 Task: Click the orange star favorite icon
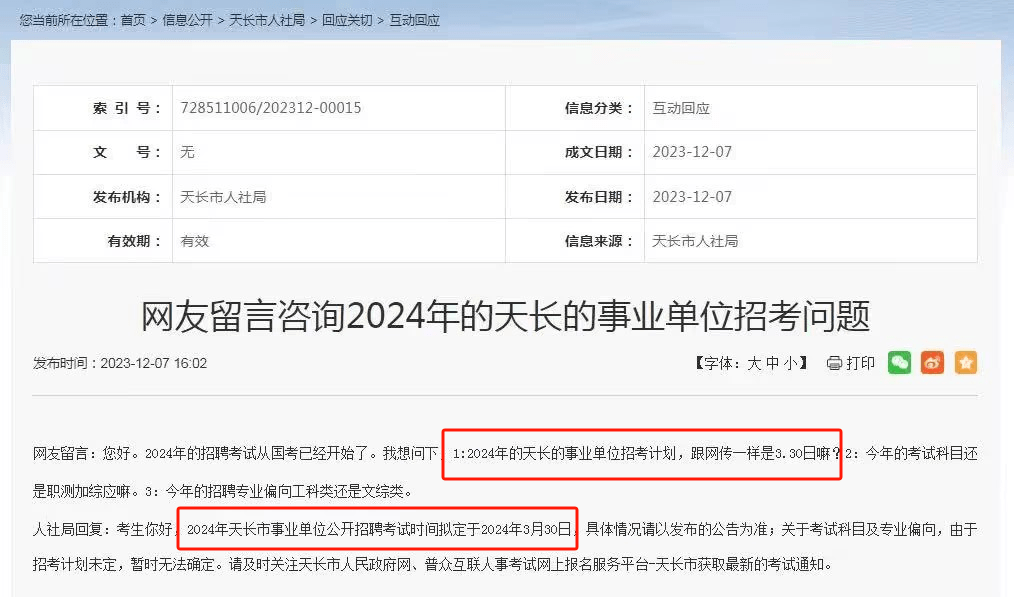point(965,363)
